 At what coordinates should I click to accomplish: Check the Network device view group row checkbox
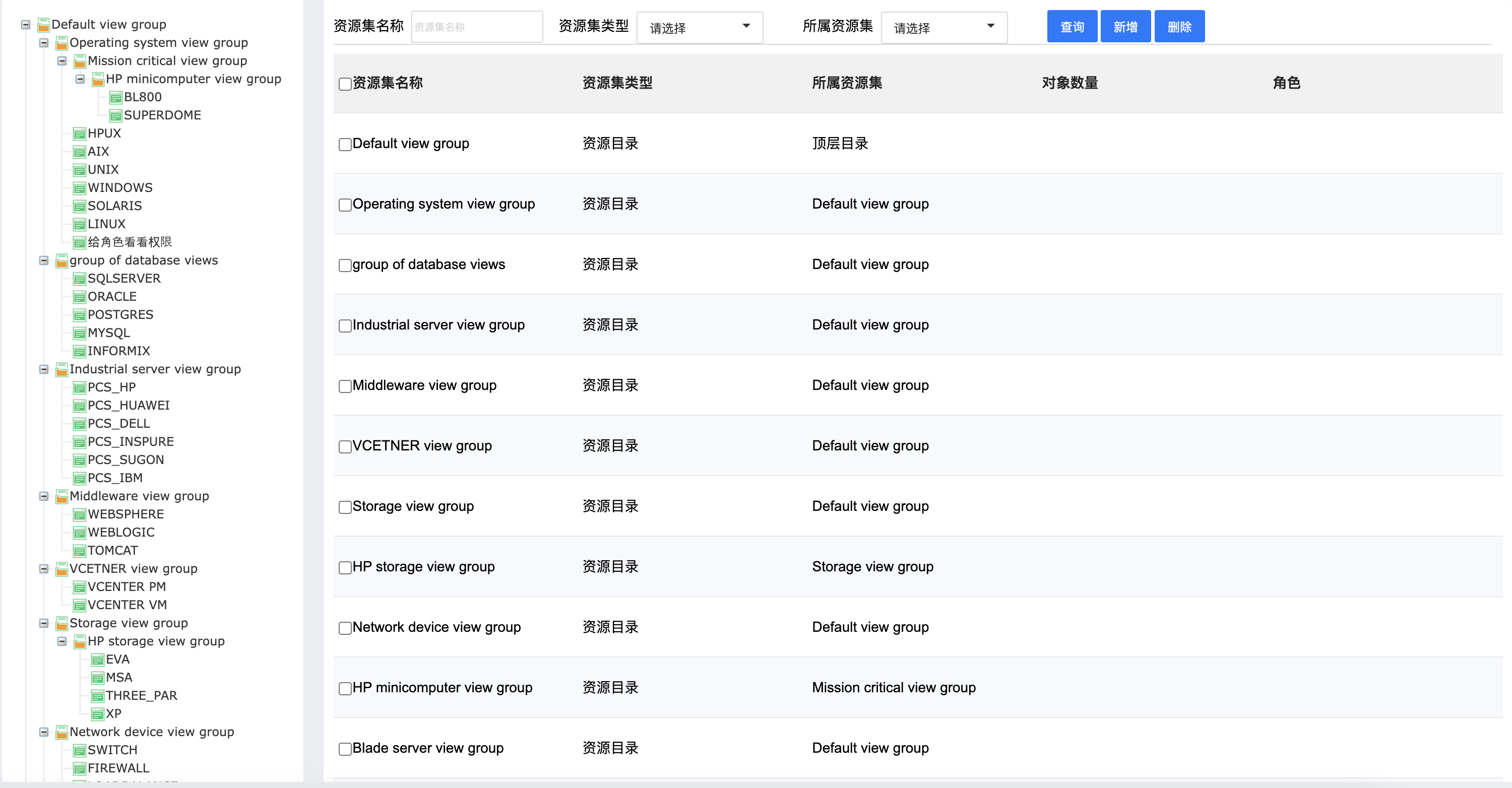click(x=345, y=628)
